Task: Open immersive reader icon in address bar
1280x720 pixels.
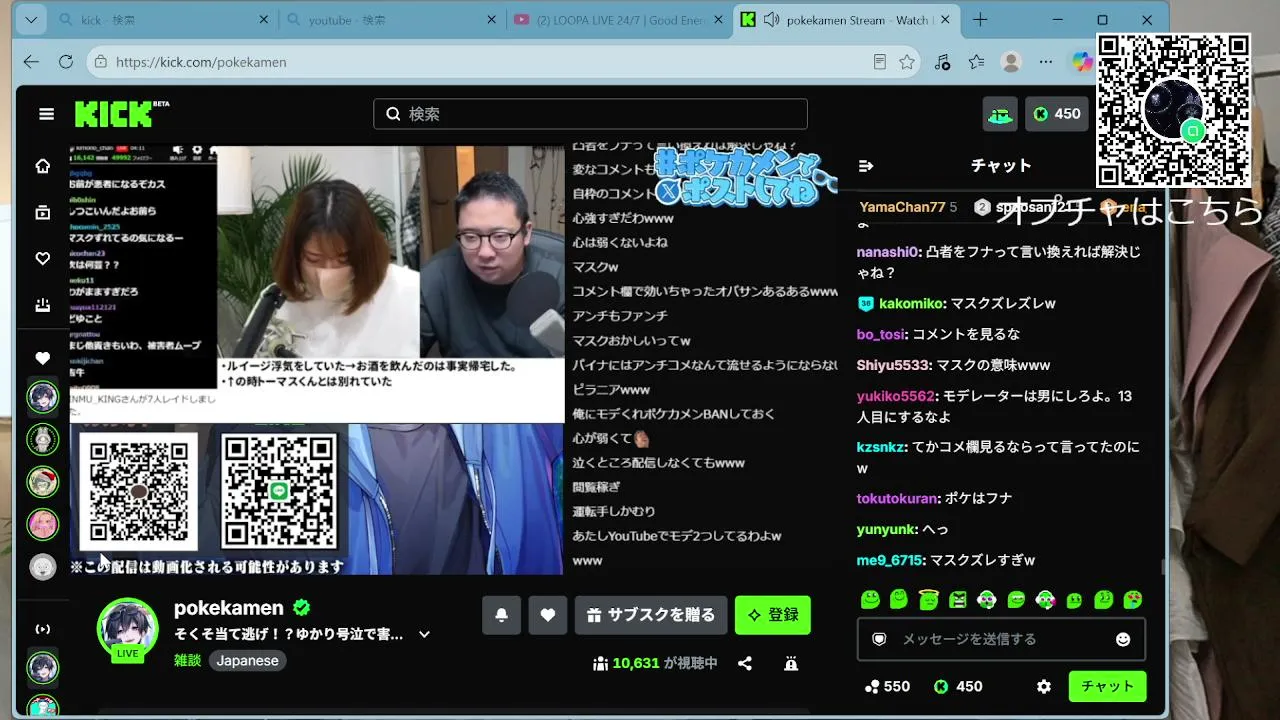Action: coord(879,62)
